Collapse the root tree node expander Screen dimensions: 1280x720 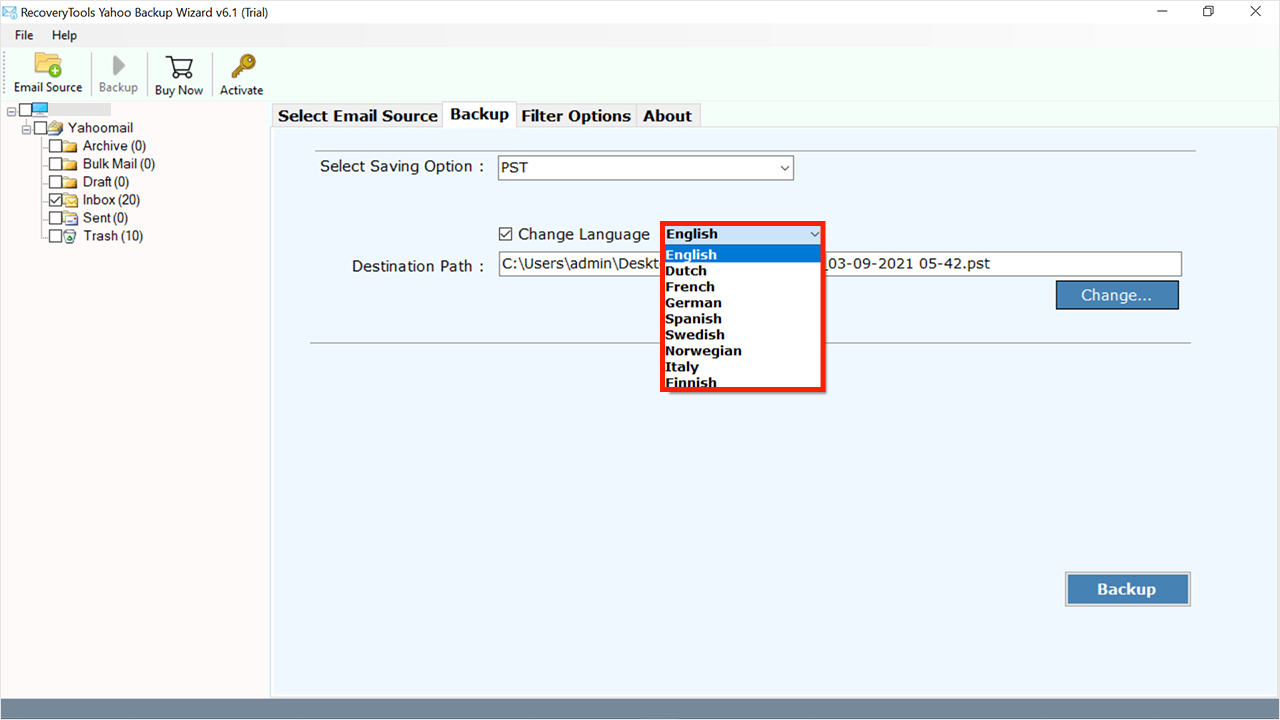11,110
